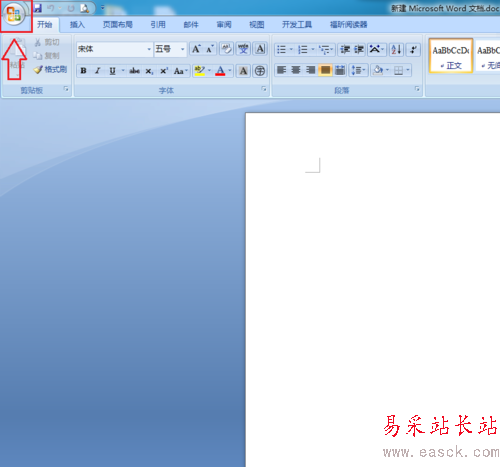Image resolution: width=500 pixels, height=467 pixels.
Task: Center the paragraph text
Action: click(296, 70)
